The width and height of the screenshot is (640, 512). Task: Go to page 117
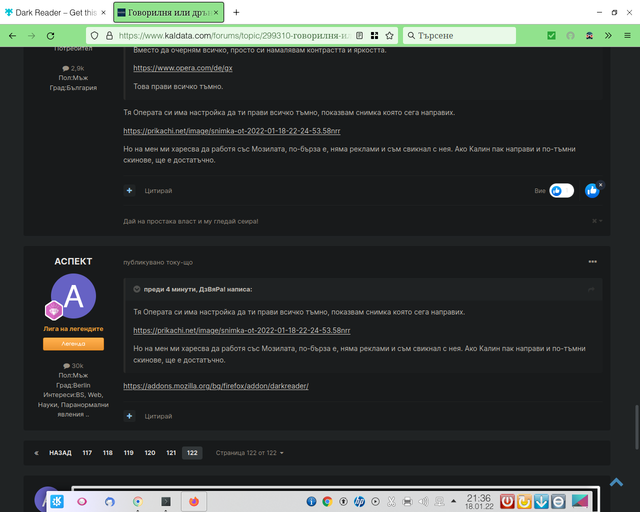(87, 453)
